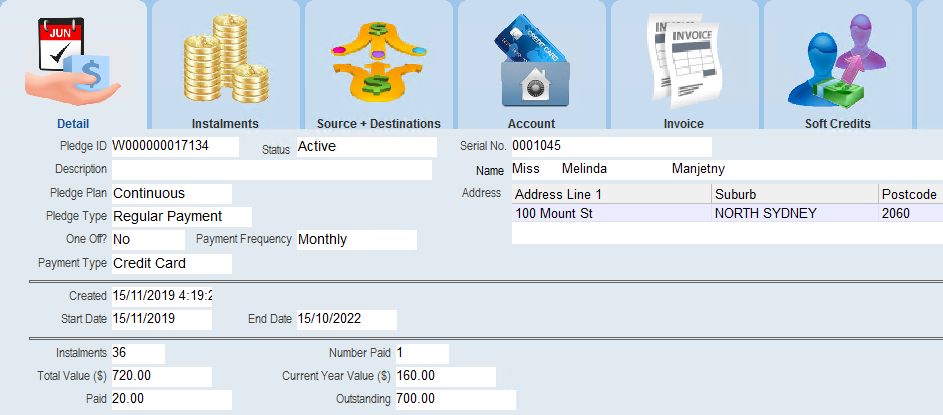The width and height of the screenshot is (943, 415).
Task: Click the surname Manjetny
Action: click(698, 170)
